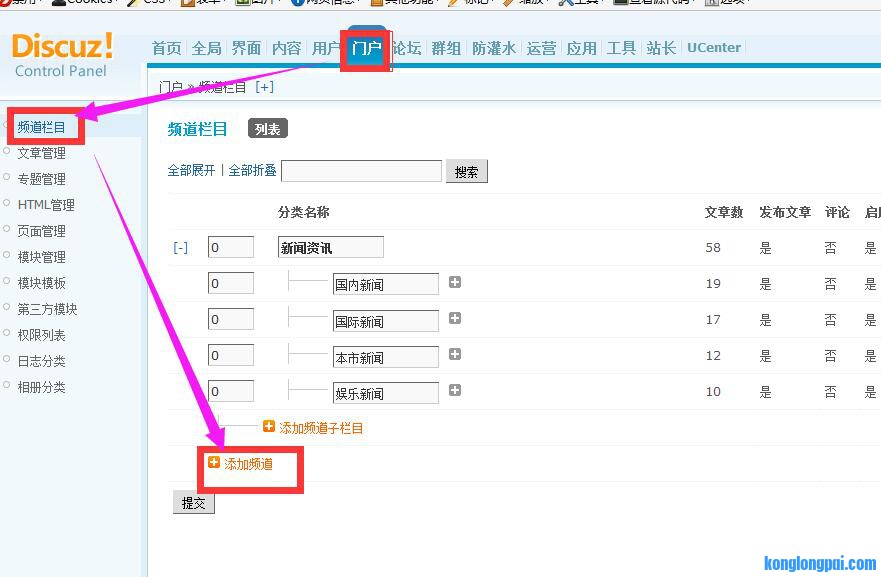The width and height of the screenshot is (881, 577).
Task: Open the 门户 tab in top navigation
Action: point(366,48)
